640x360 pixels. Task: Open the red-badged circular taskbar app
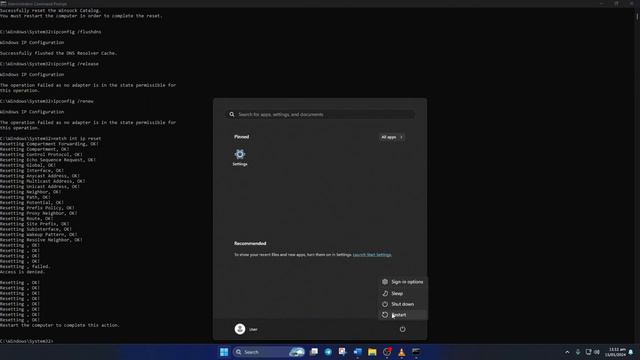point(387,352)
